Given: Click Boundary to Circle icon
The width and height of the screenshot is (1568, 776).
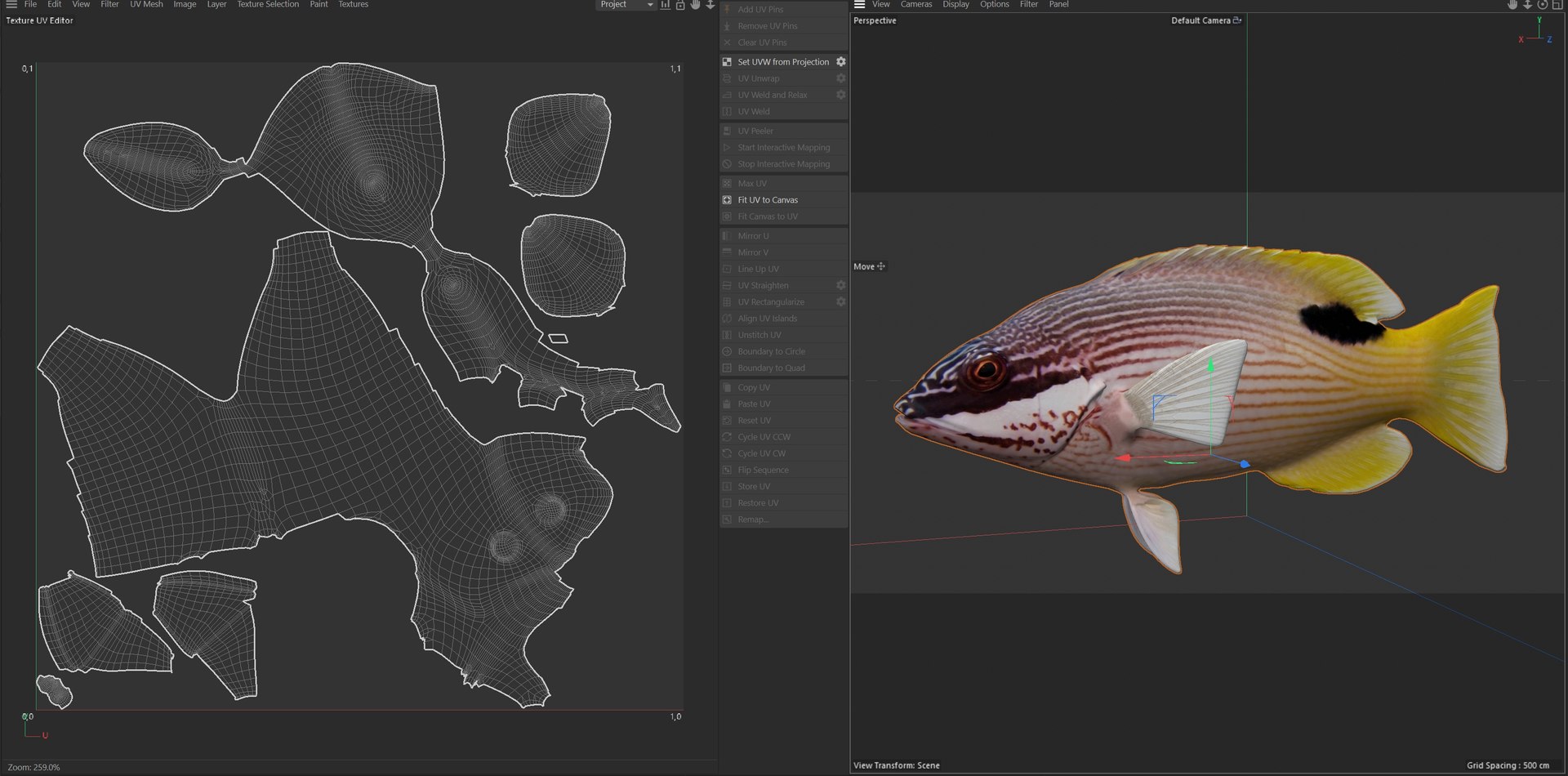Looking at the screenshot, I should point(727,351).
